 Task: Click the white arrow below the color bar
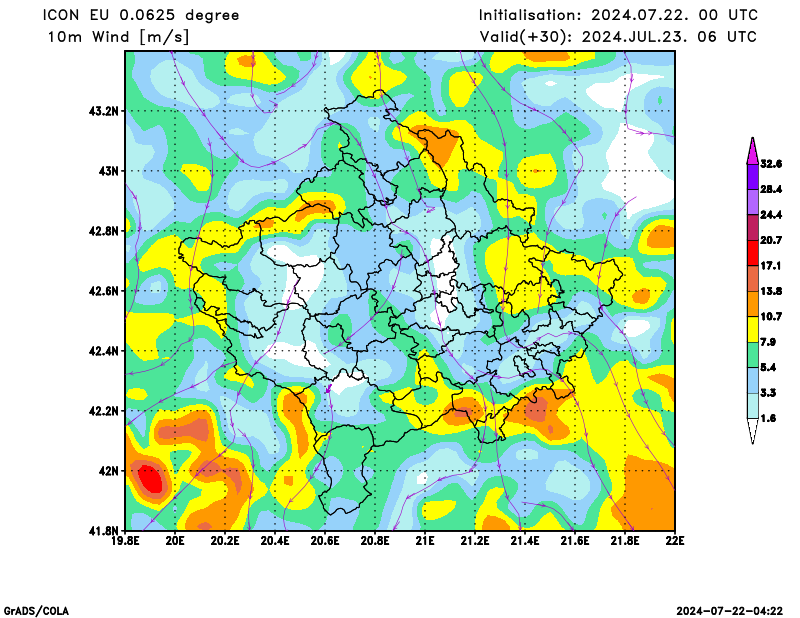753,432
